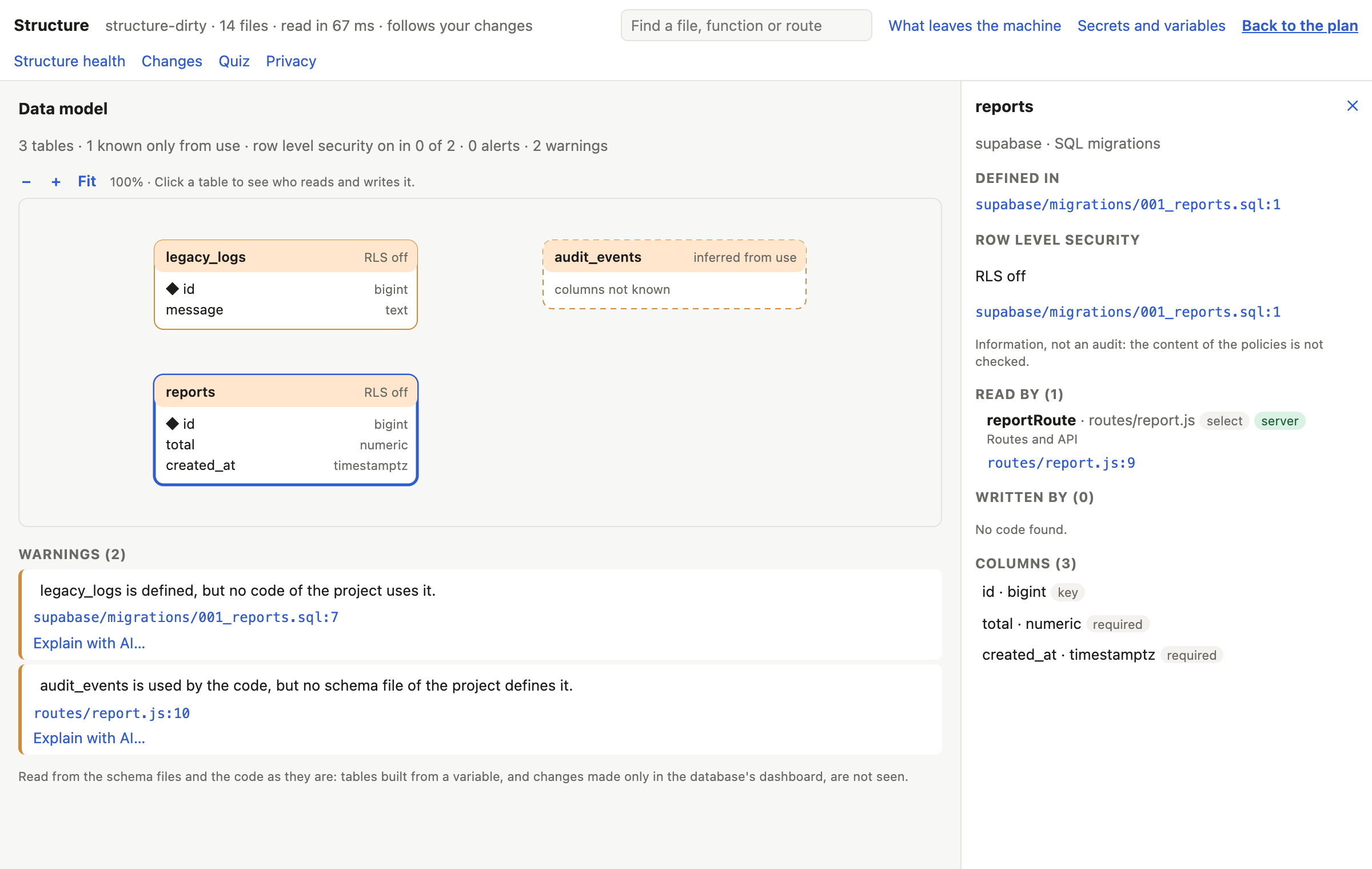
Task: Go Back to the plan
Action: [x=1300, y=26]
